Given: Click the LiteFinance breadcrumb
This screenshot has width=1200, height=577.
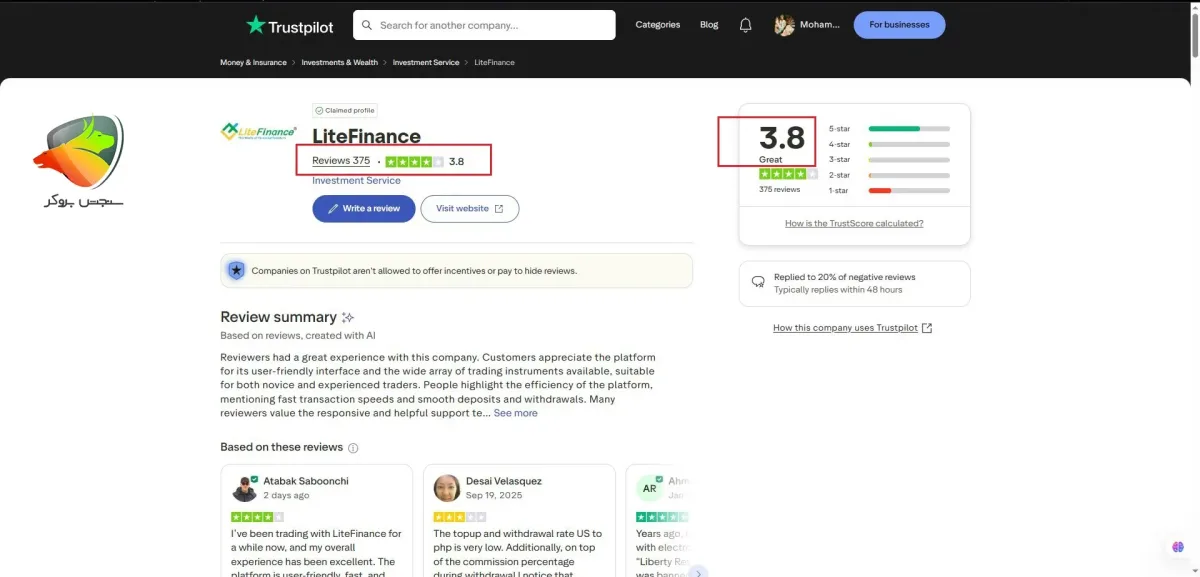Looking at the screenshot, I should coord(495,62).
